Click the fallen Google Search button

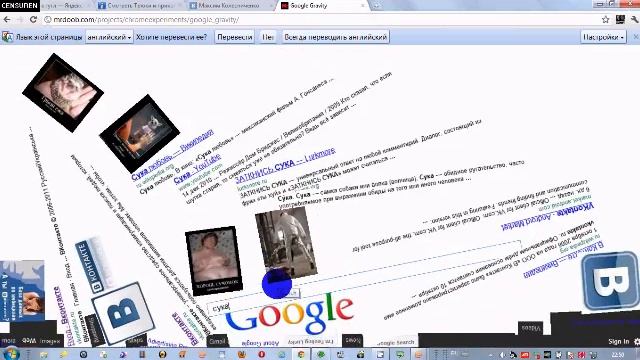(x=396, y=342)
